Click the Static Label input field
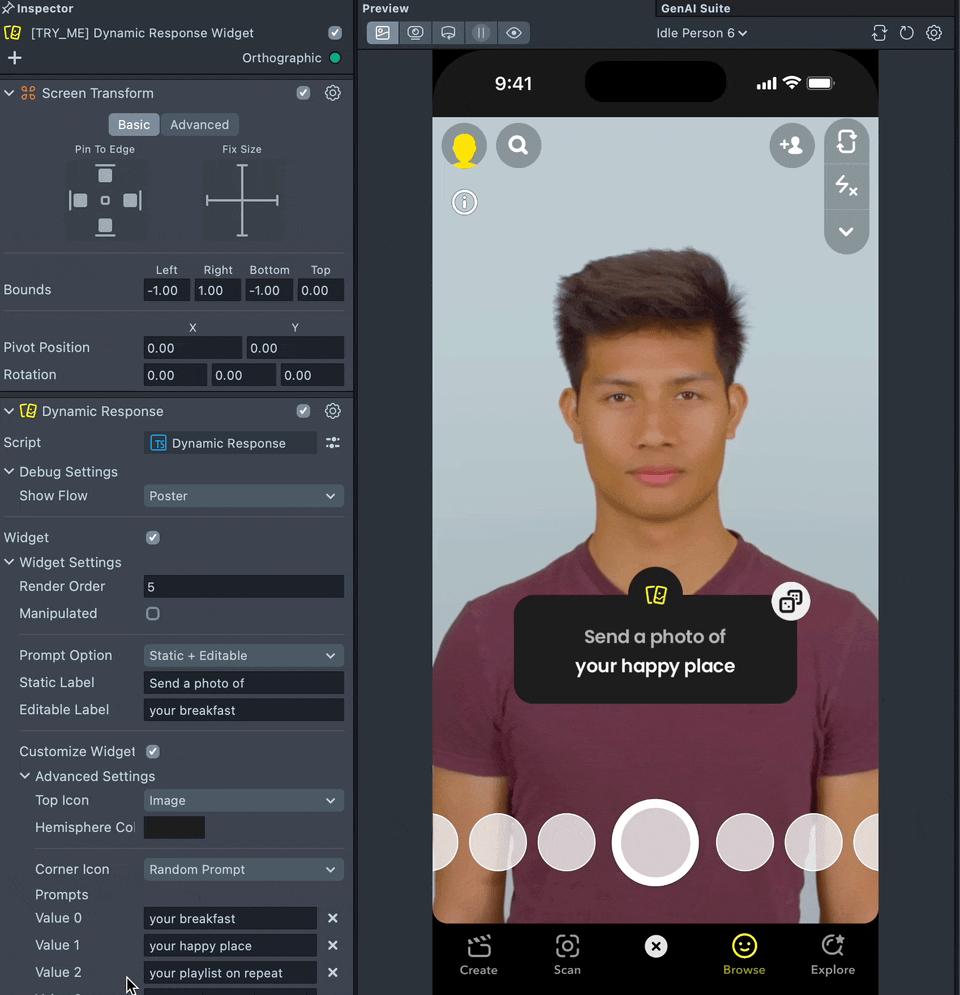The height and width of the screenshot is (995, 960). pyautogui.click(x=243, y=683)
